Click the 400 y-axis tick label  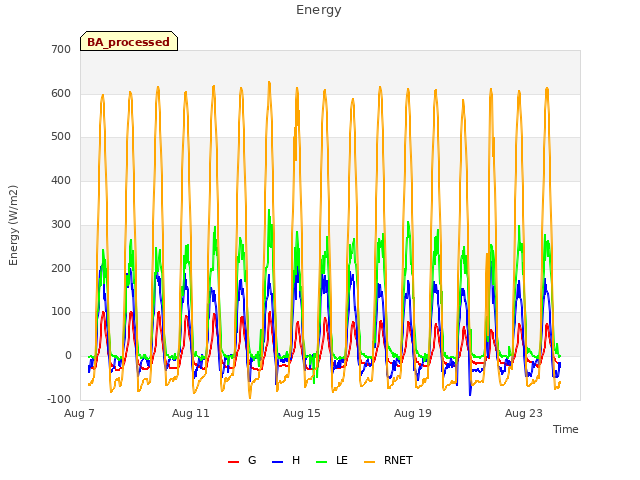click(61, 180)
